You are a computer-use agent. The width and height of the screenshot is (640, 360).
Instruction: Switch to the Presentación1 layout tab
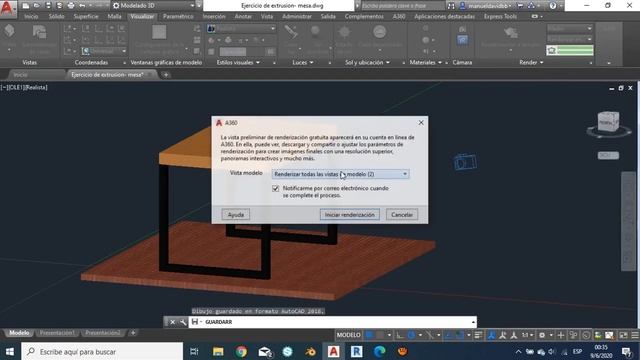coord(57,333)
